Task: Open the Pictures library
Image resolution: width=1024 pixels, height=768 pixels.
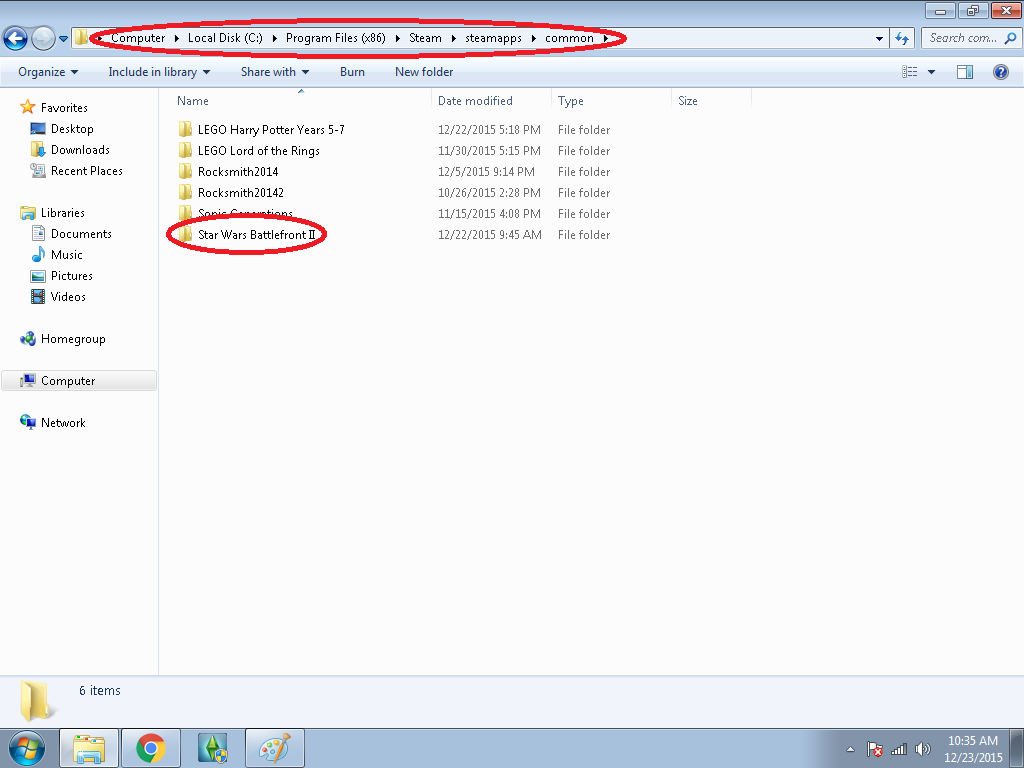Action: (72, 276)
